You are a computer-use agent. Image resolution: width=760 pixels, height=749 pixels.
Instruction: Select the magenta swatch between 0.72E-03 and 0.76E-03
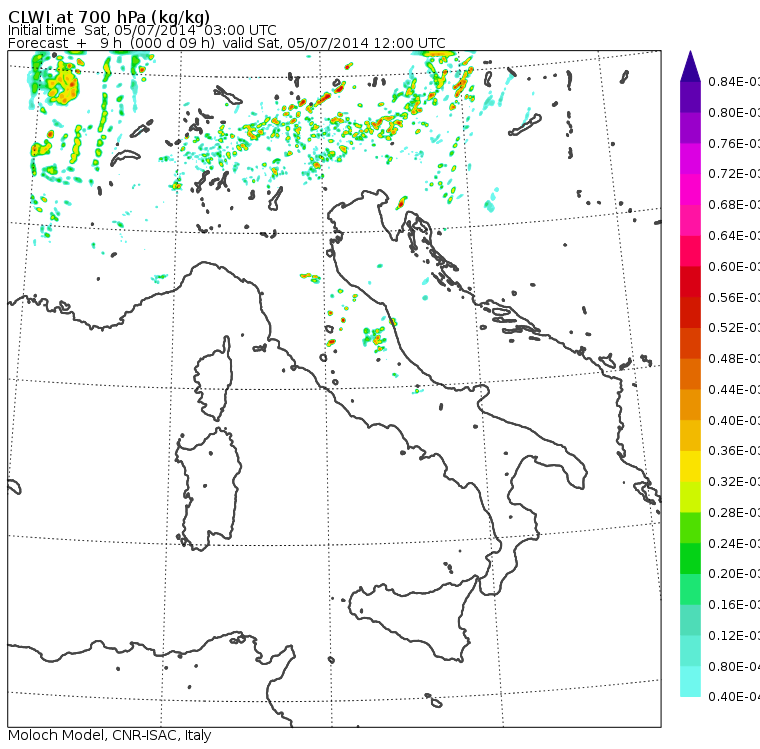690,159
